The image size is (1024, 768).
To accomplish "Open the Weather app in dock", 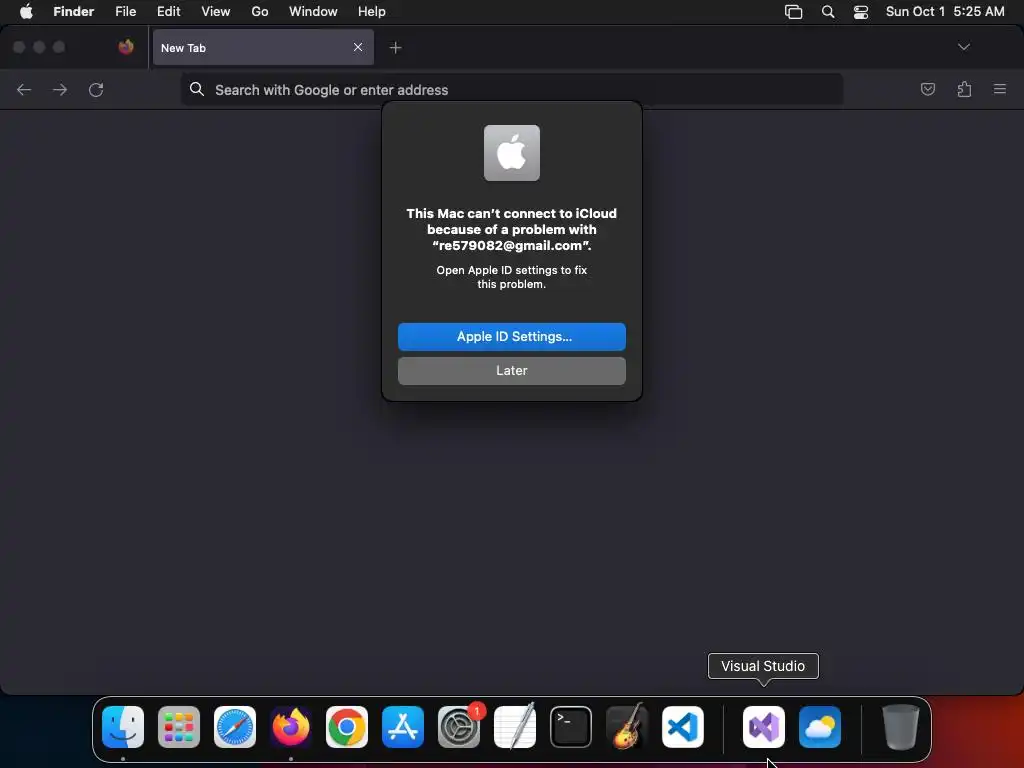I will coord(820,727).
